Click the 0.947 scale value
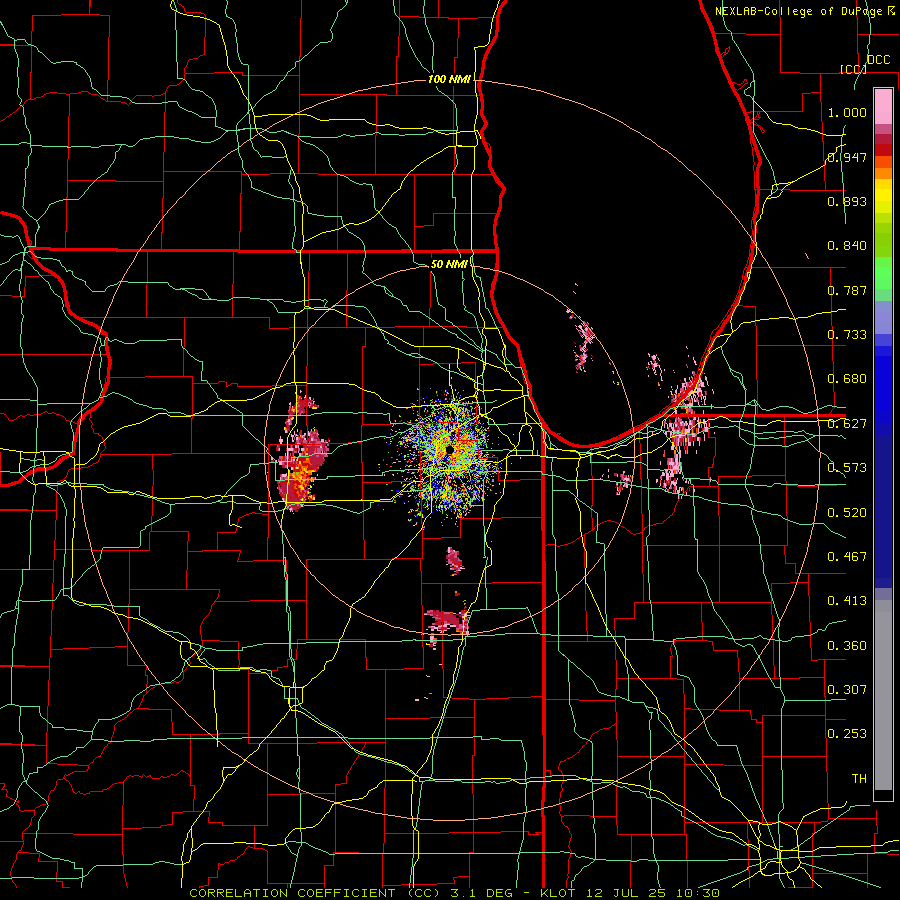 pos(847,157)
